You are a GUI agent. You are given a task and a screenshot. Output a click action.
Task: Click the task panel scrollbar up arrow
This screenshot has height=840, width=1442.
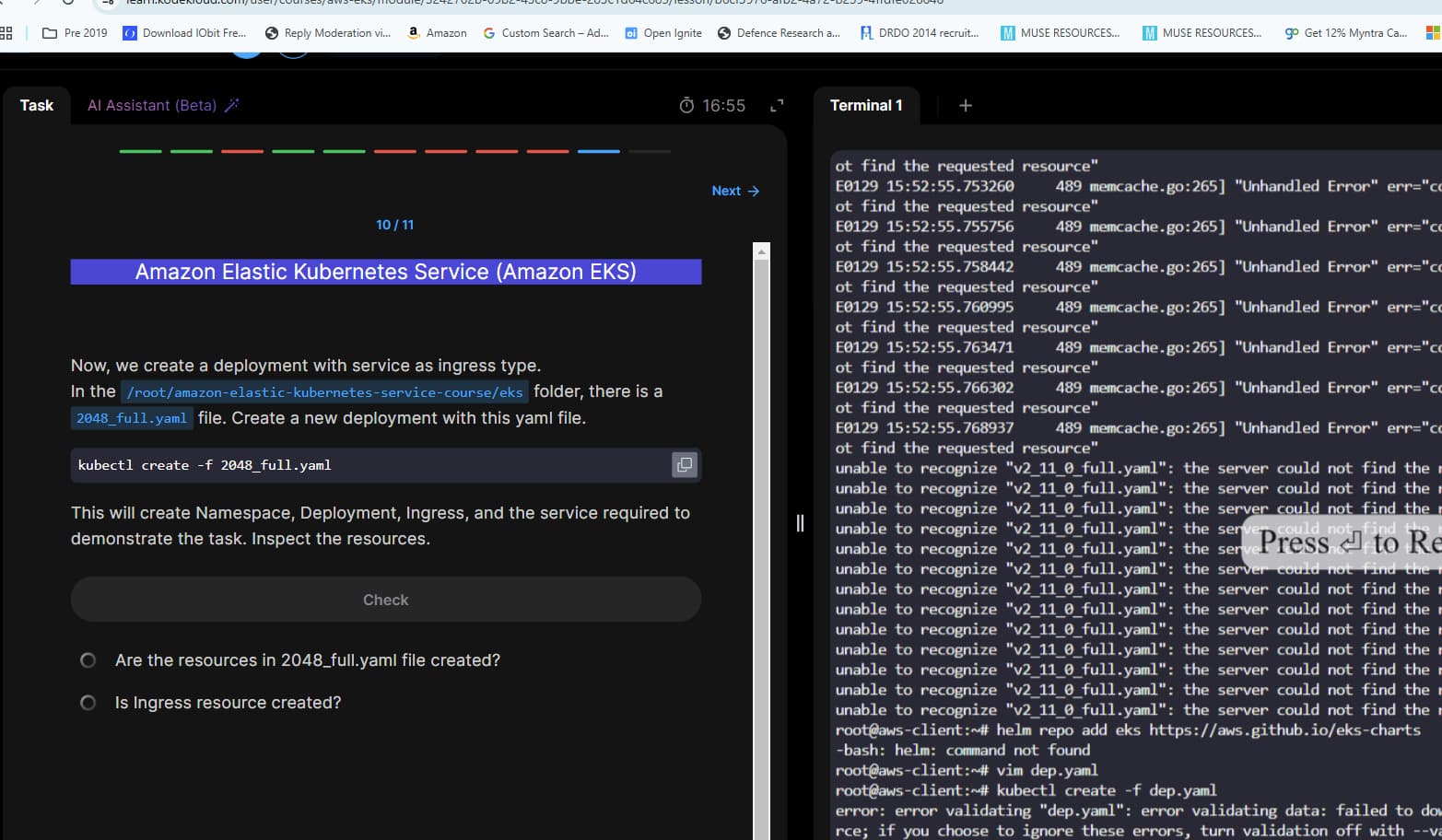761,251
